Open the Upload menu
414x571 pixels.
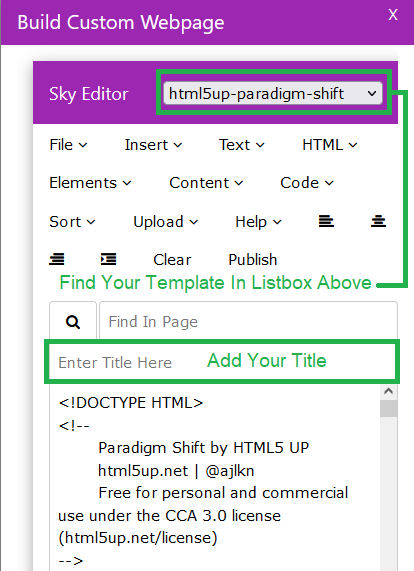click(166, 222)
